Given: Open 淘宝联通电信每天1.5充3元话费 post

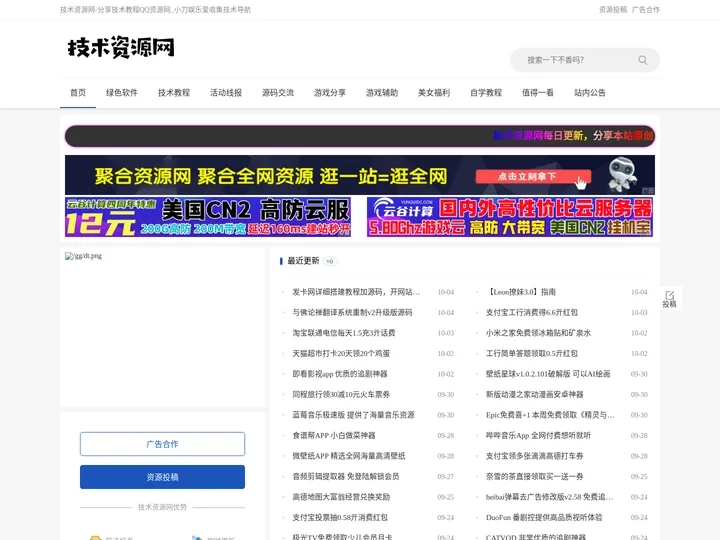Looking at the screenshot, I should [344, 333].
